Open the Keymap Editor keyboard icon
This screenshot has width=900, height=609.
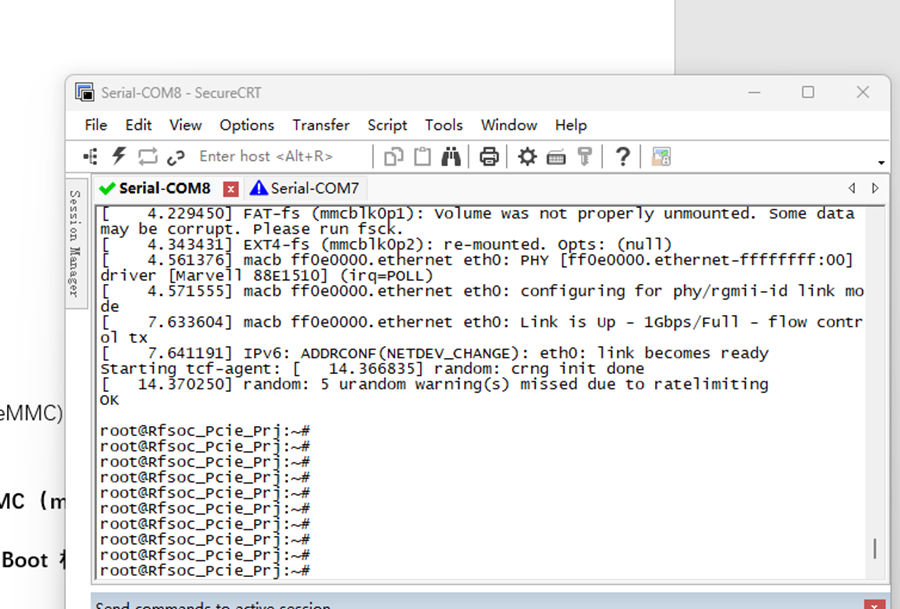click(x=556, y=157)
